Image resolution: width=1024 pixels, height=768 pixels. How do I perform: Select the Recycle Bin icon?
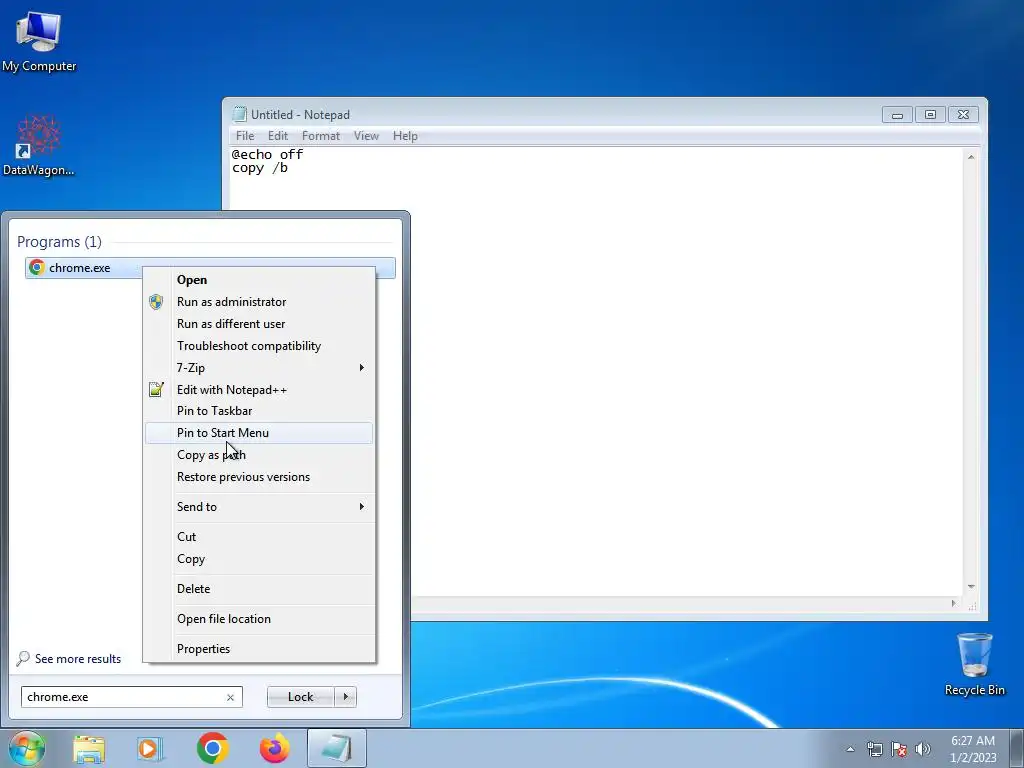coord(974,664)
